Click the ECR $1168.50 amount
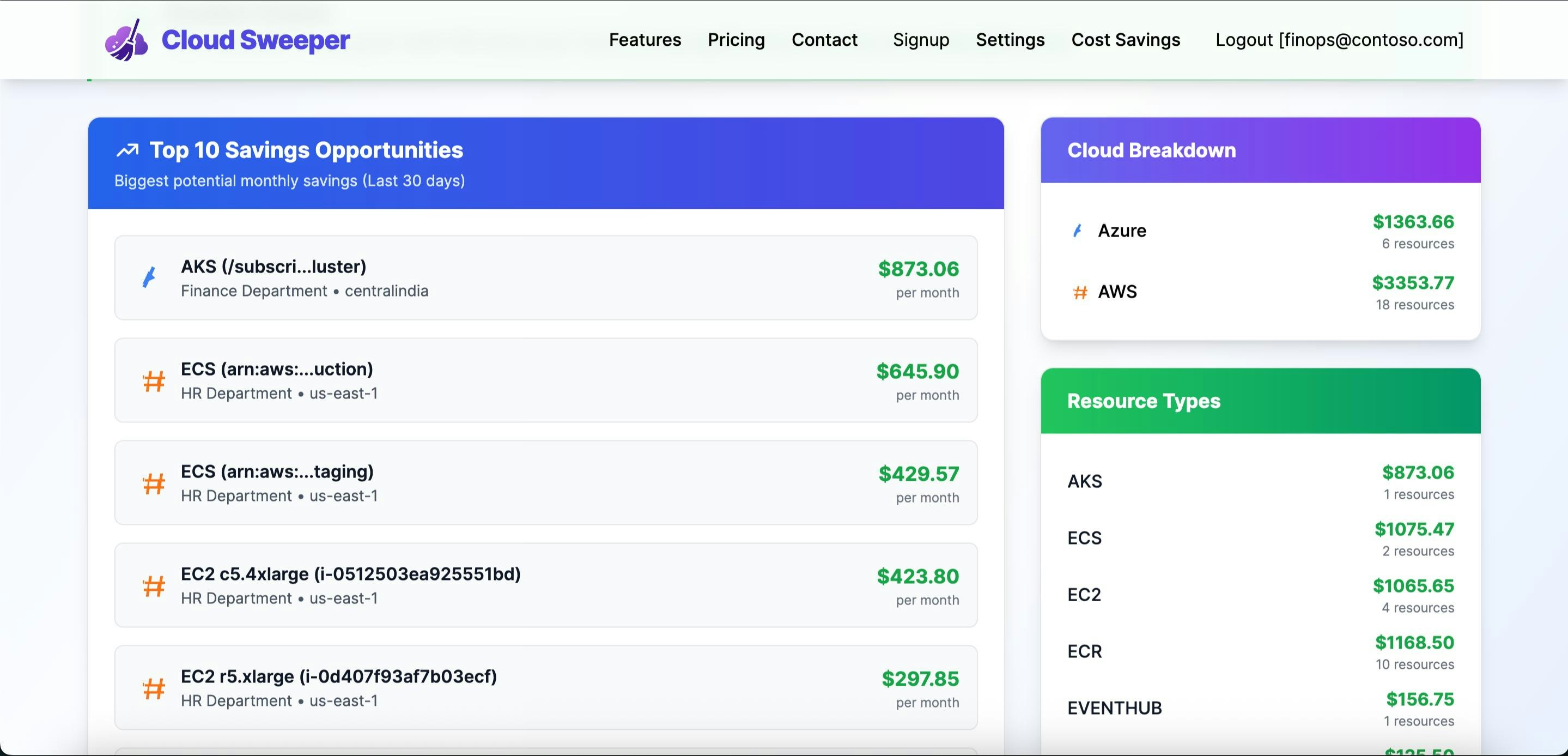This screenshot has width=1568, height=756. click(x=1414, y=642)
